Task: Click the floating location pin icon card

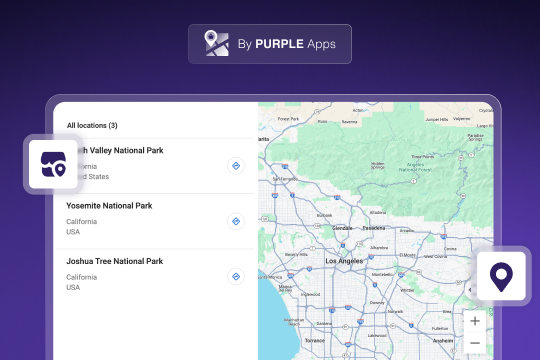Action: pyautogui.click(x=501, y=276)
